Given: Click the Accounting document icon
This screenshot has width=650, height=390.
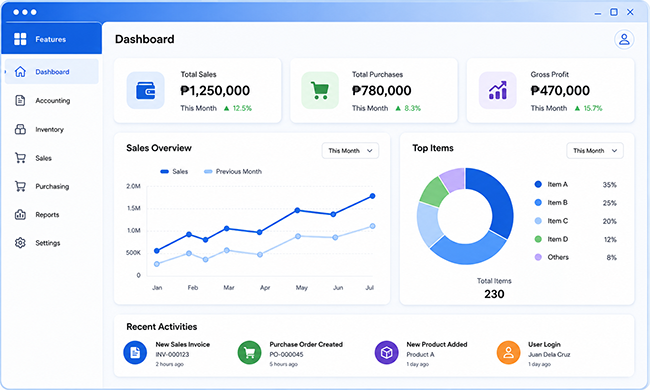Looking at the screenshot, I should tap(20, 100).
